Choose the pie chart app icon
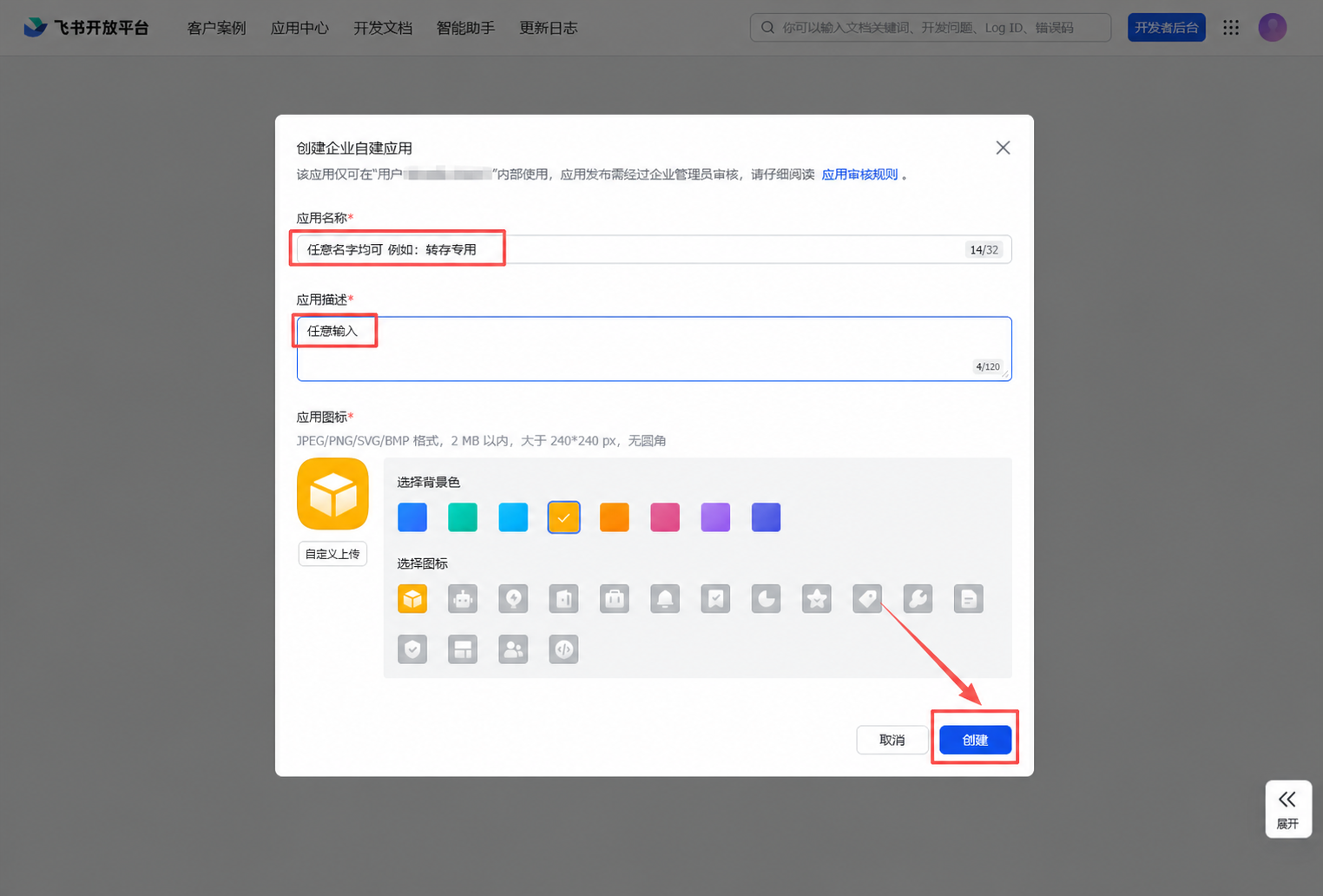 767,599
